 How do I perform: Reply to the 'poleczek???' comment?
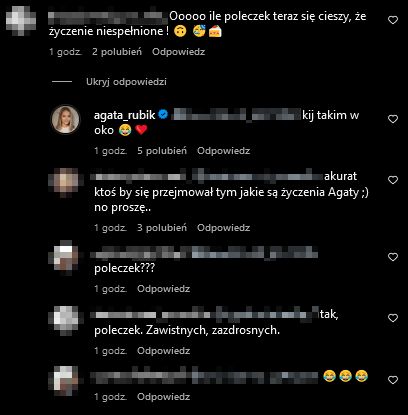tap(164, 289)
